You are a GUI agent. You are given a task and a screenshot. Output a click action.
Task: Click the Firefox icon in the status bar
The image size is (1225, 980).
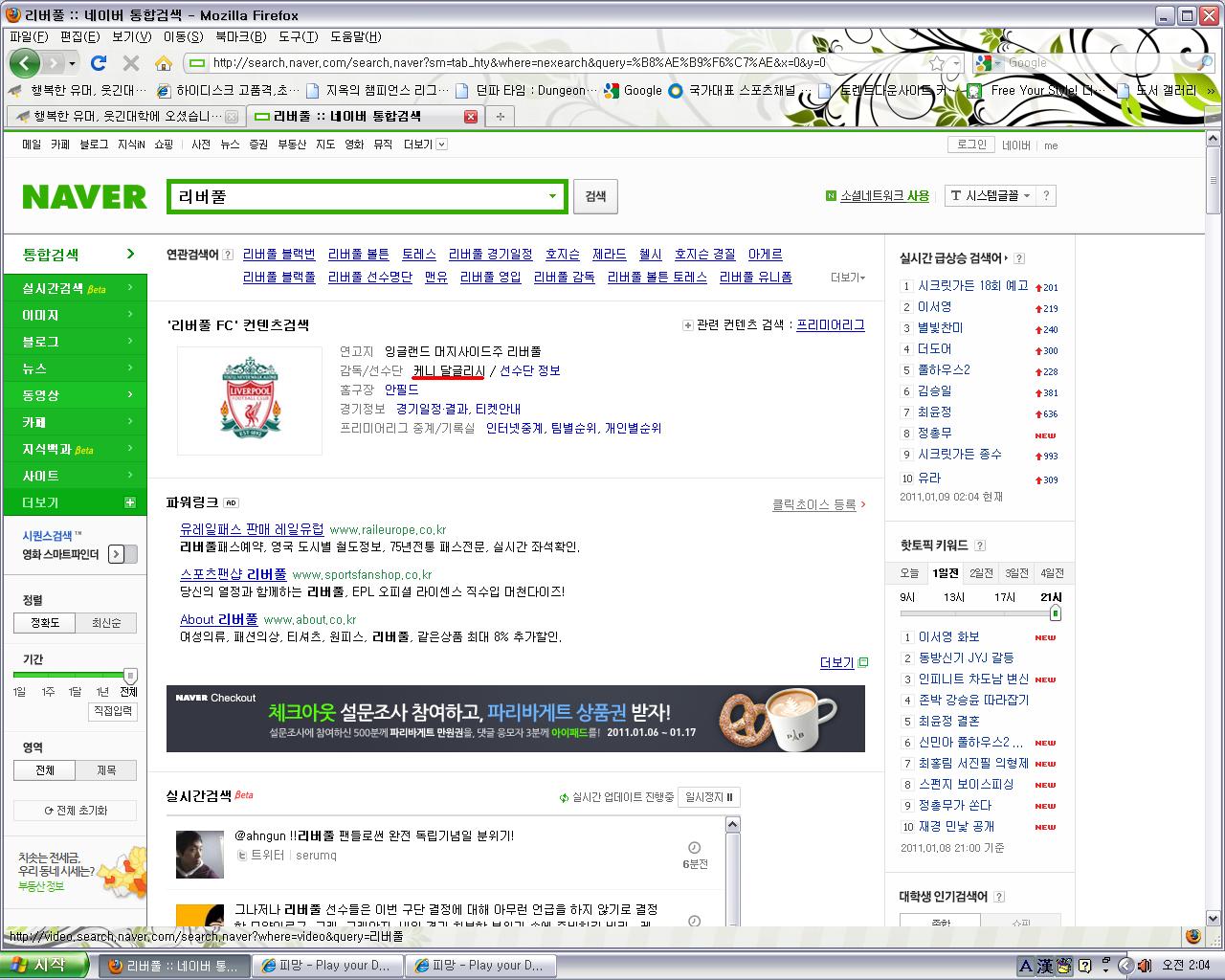pos(1192,936)
